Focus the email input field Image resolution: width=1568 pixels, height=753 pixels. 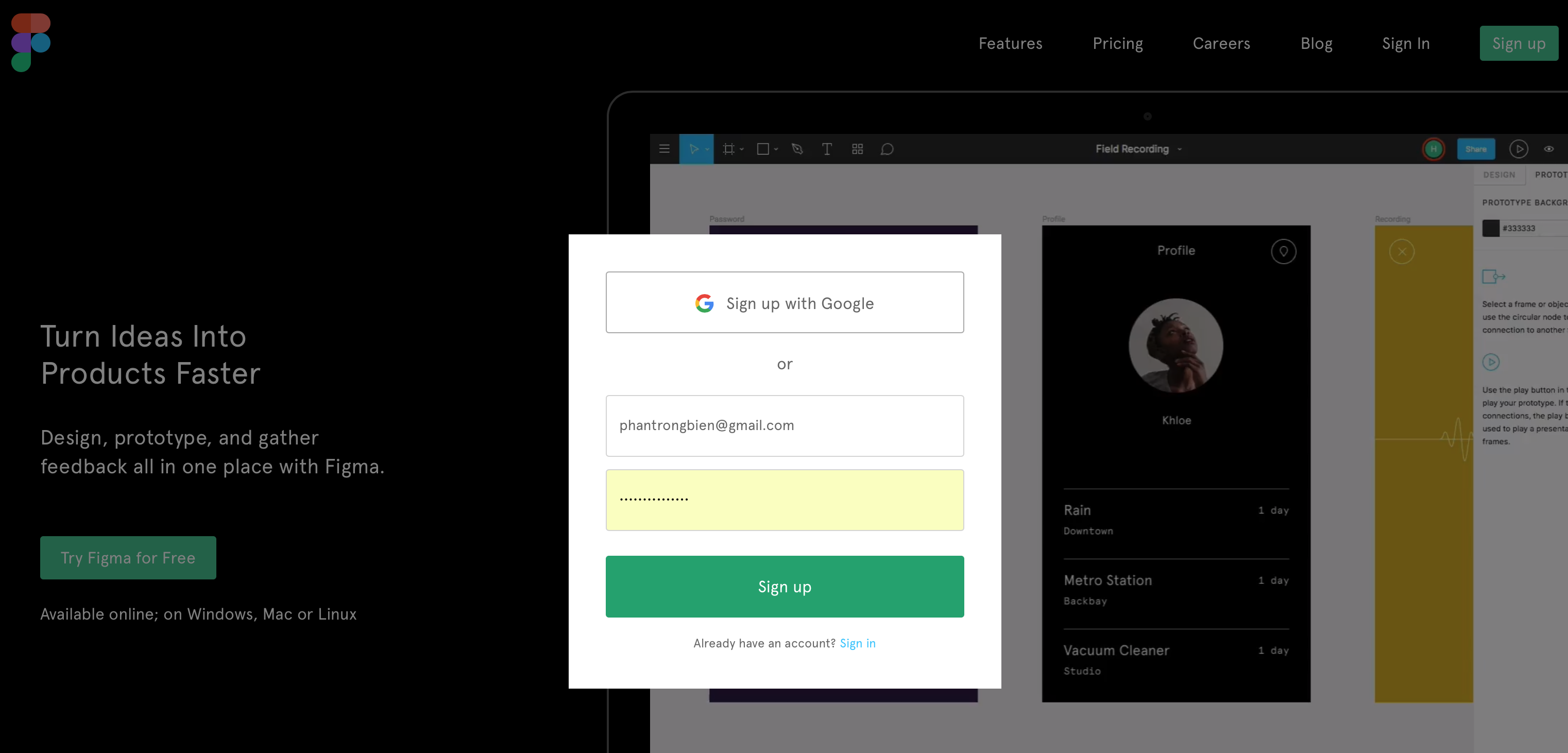pos(785,425)
